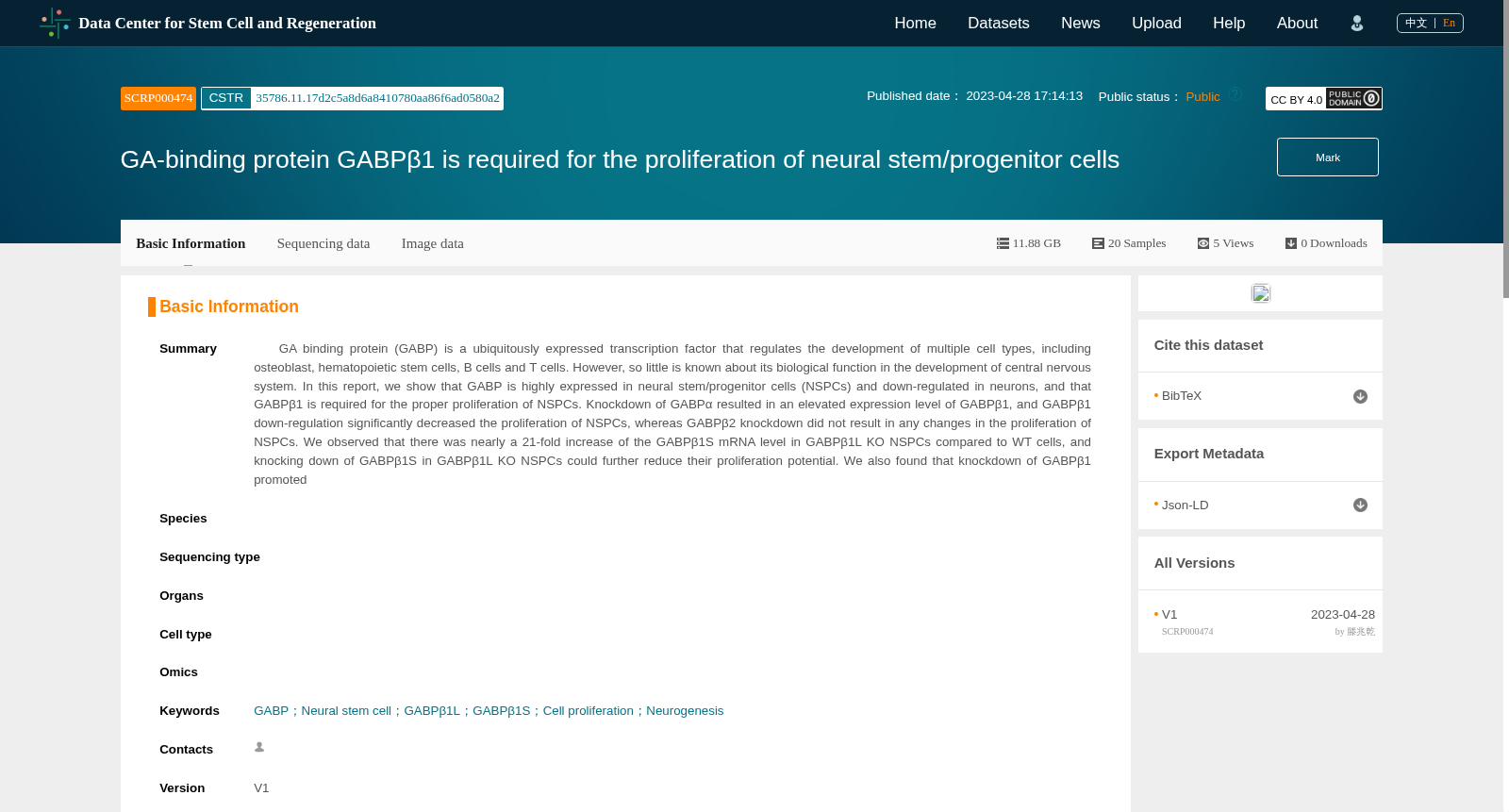
Task: Open the Home menu
Action: [915, 23]
